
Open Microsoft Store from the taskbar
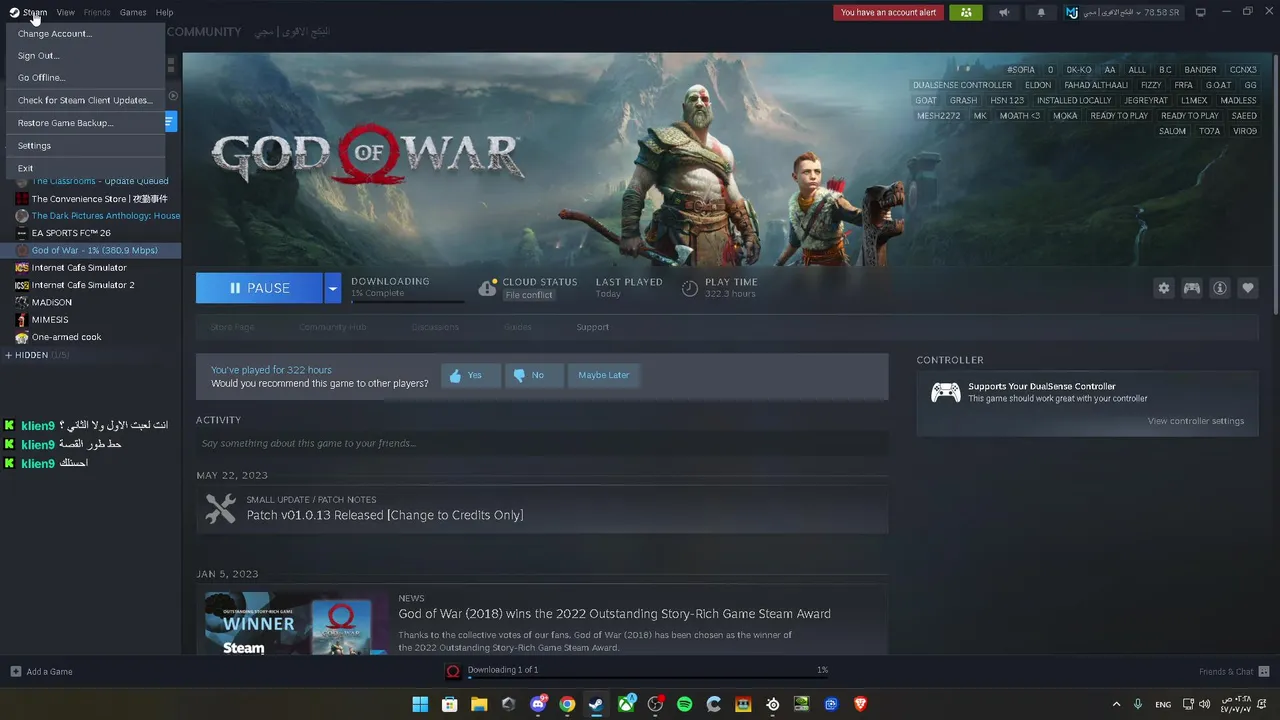(450, 704)
